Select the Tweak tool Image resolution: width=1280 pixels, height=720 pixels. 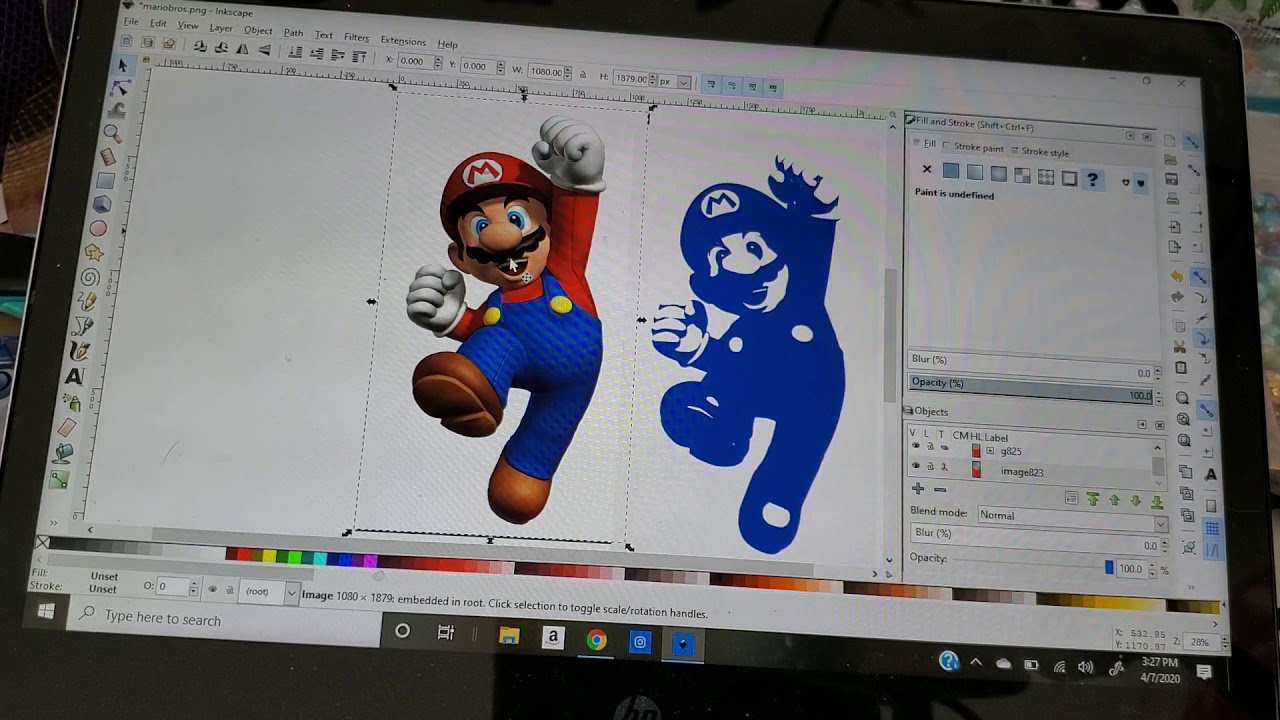pyautogui.click(x=118, y=110)
